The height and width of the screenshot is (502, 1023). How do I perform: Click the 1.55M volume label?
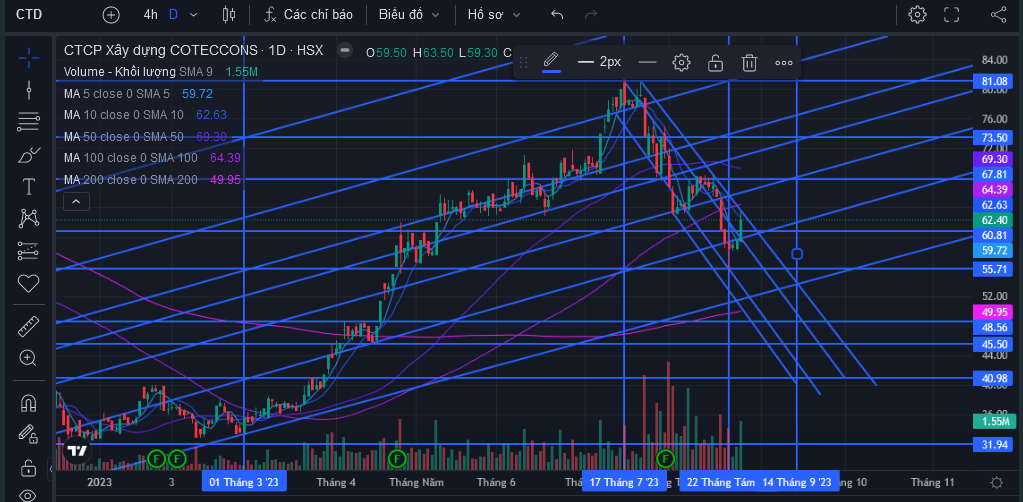click(994, 421)
